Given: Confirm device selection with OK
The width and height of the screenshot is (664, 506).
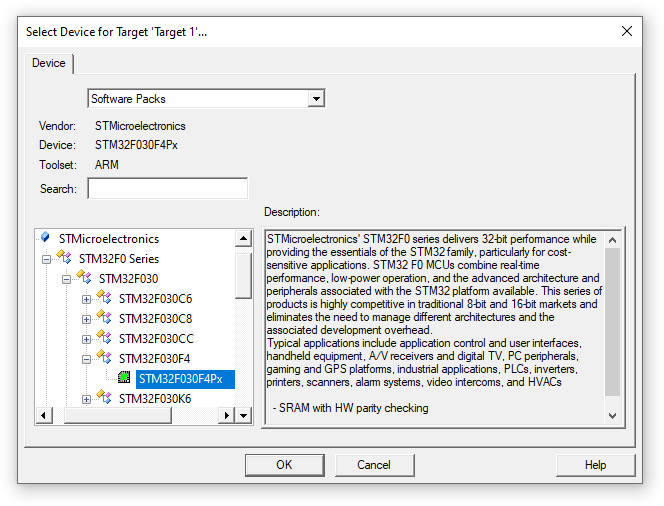Looking at the screenshot, I should (285, 465).
